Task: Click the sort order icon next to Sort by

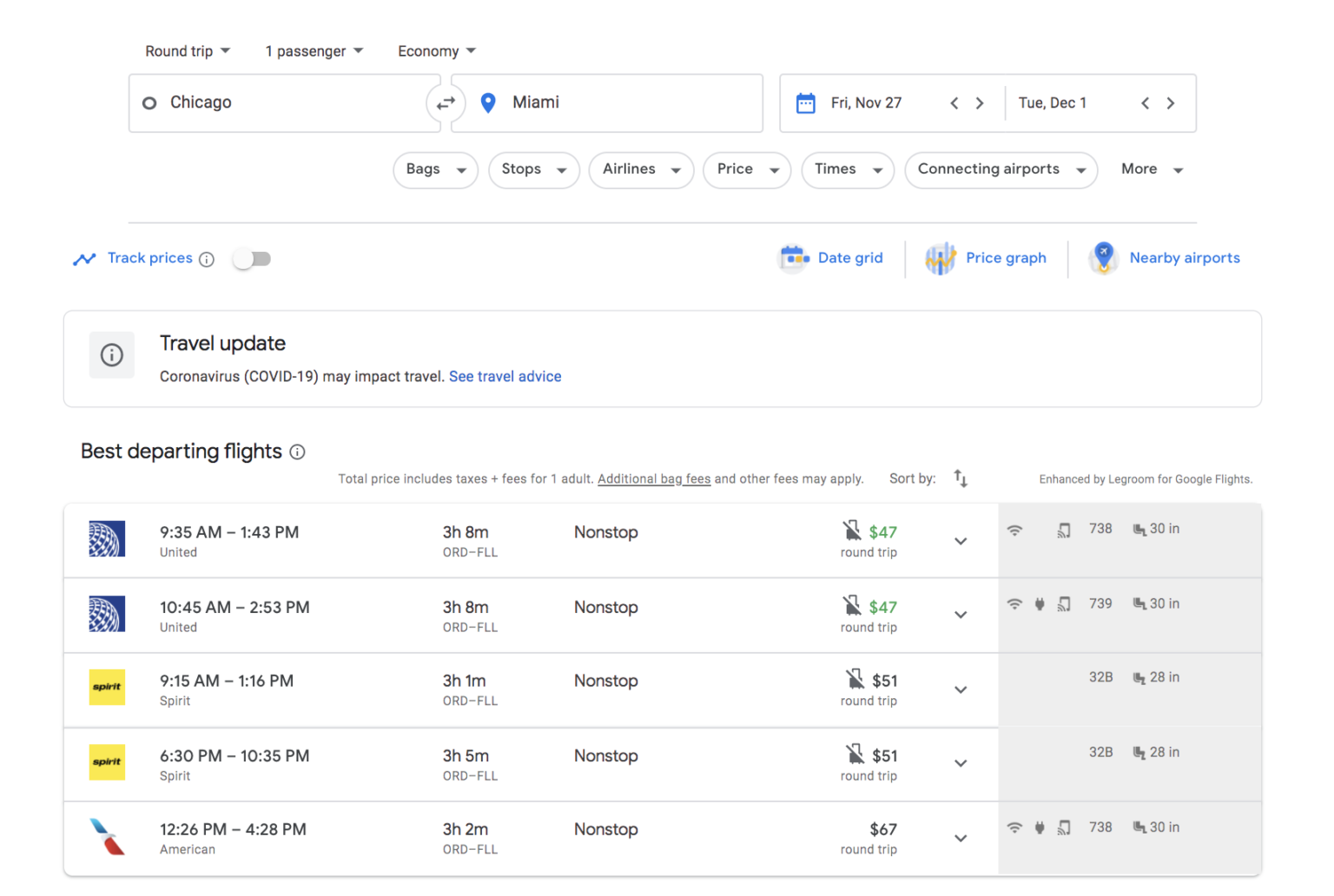Action: point(961,478)
